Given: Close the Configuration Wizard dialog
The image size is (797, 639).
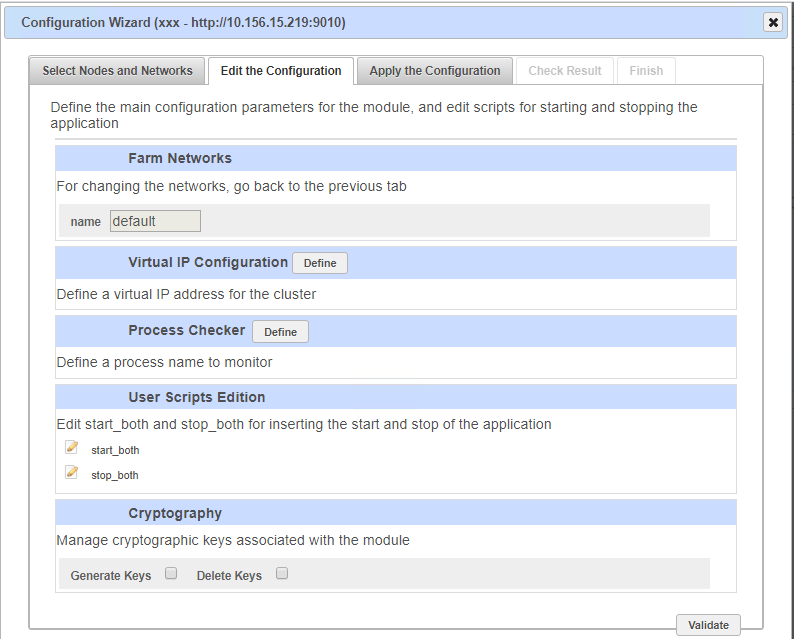Looking at the screenshot, I should coord(772,22).
